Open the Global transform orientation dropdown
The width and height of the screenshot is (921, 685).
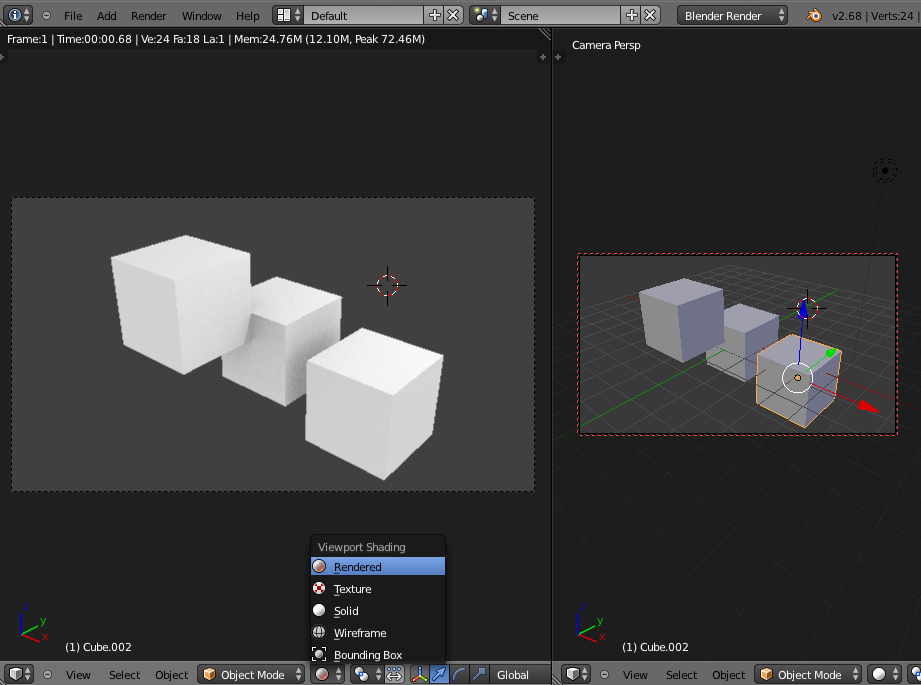(x=515, y=673)
